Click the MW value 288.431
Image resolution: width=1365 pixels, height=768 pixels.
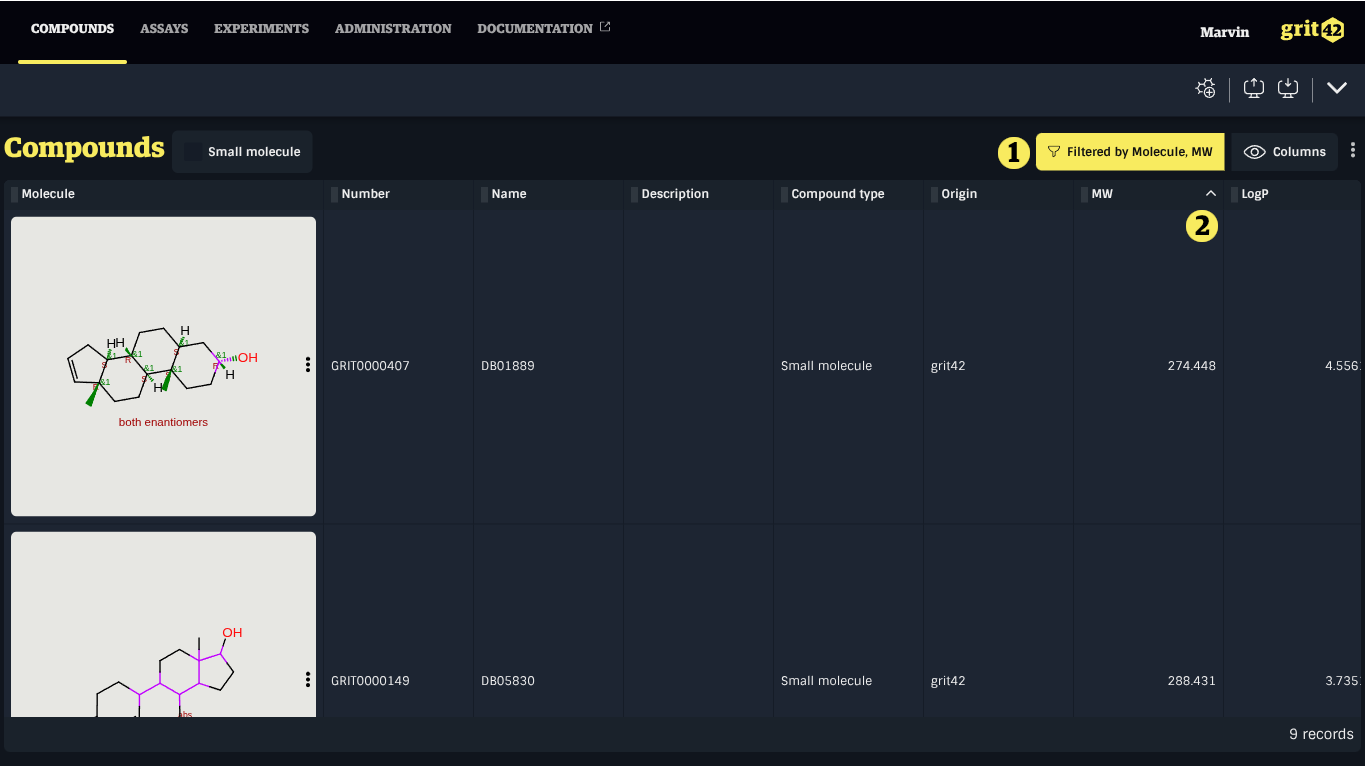(x=1191, y=681)
